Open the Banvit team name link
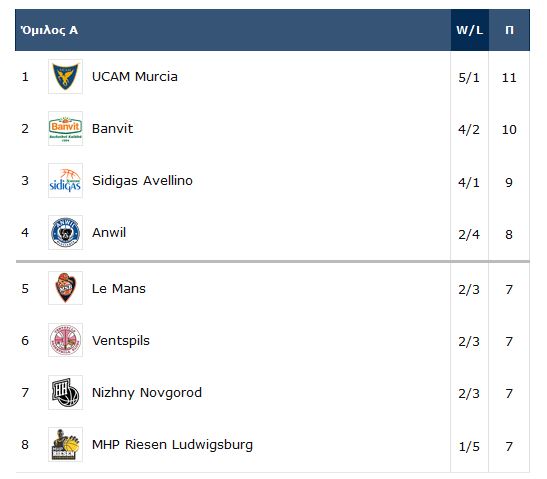This screenshot has width=547, height=479. tap(112, 128)
